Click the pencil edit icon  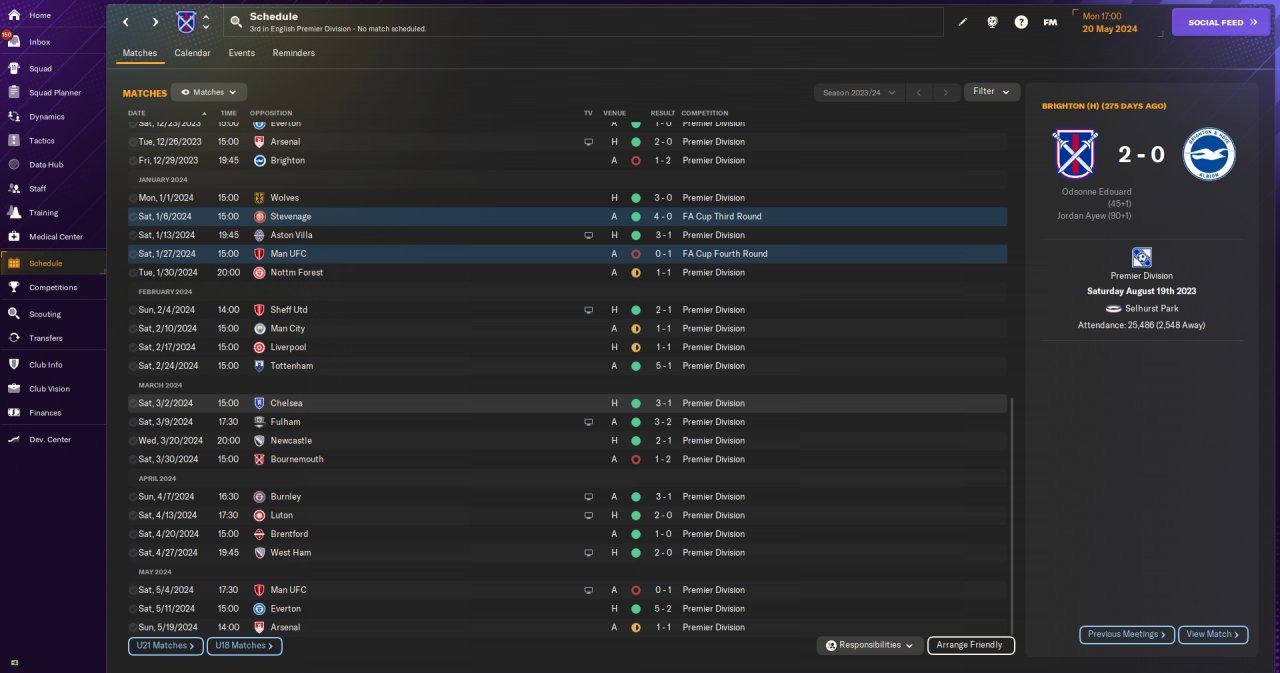point(963,22)
